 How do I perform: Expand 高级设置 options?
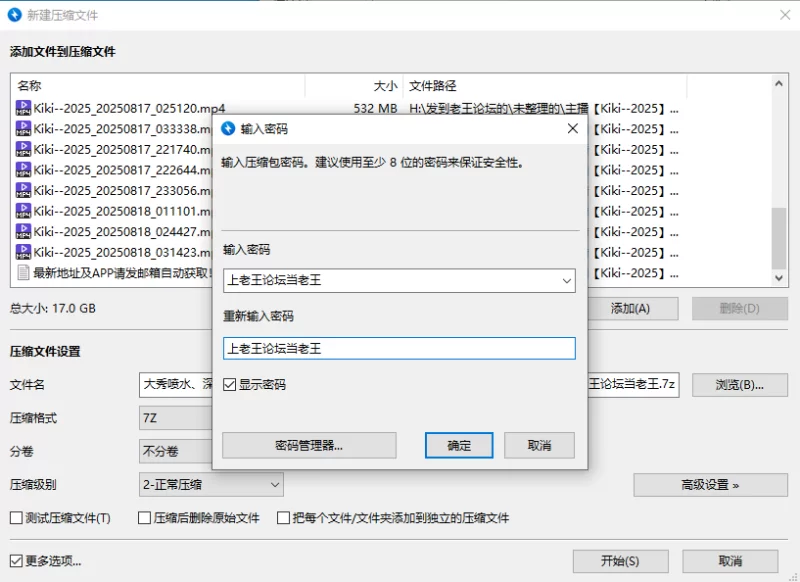click(710, 485)
